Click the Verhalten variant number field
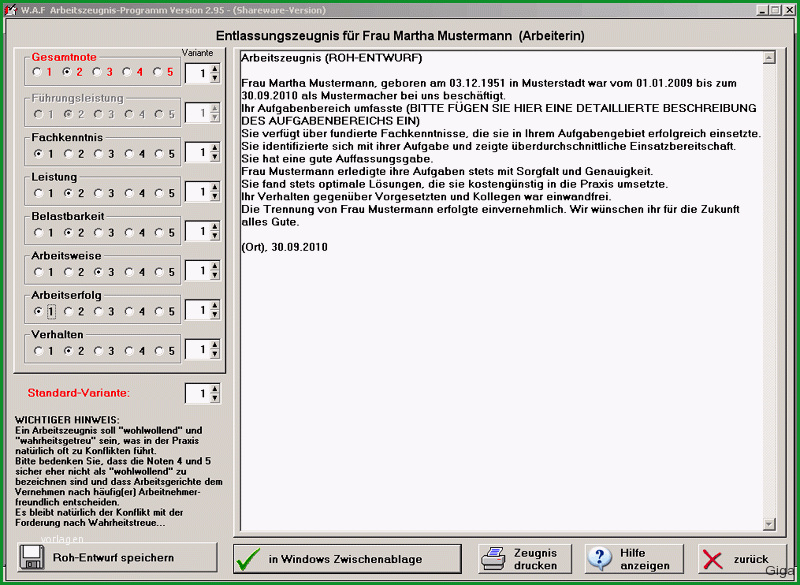The width and height of the screenshot is (800, 585). click(198, 350)
